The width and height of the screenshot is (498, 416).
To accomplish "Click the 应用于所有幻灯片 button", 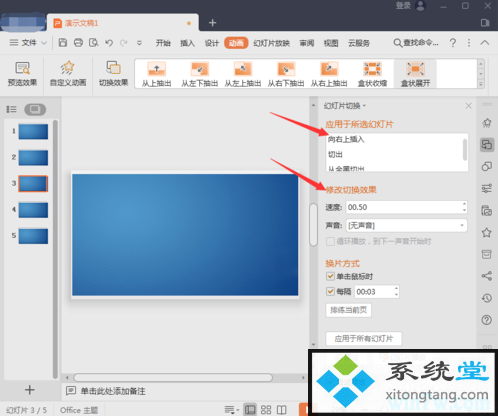I will (x=364, y=339).
